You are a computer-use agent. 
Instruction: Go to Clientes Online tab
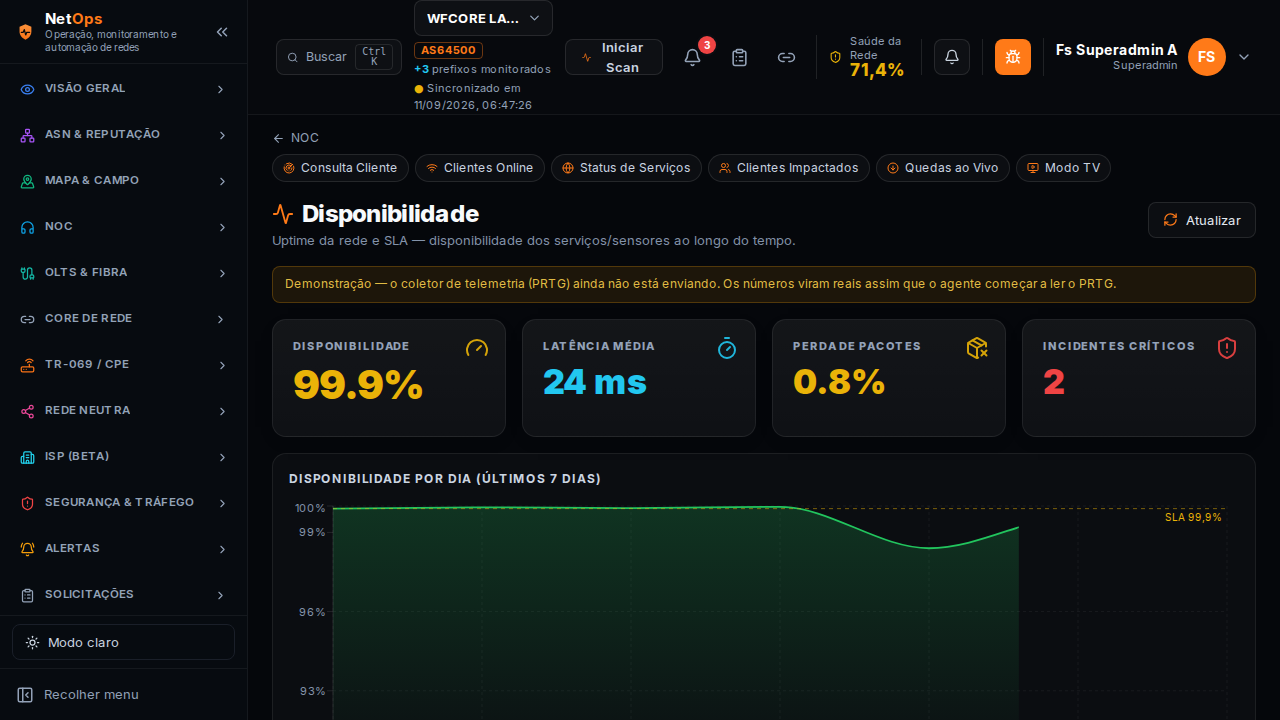(480, 168)
